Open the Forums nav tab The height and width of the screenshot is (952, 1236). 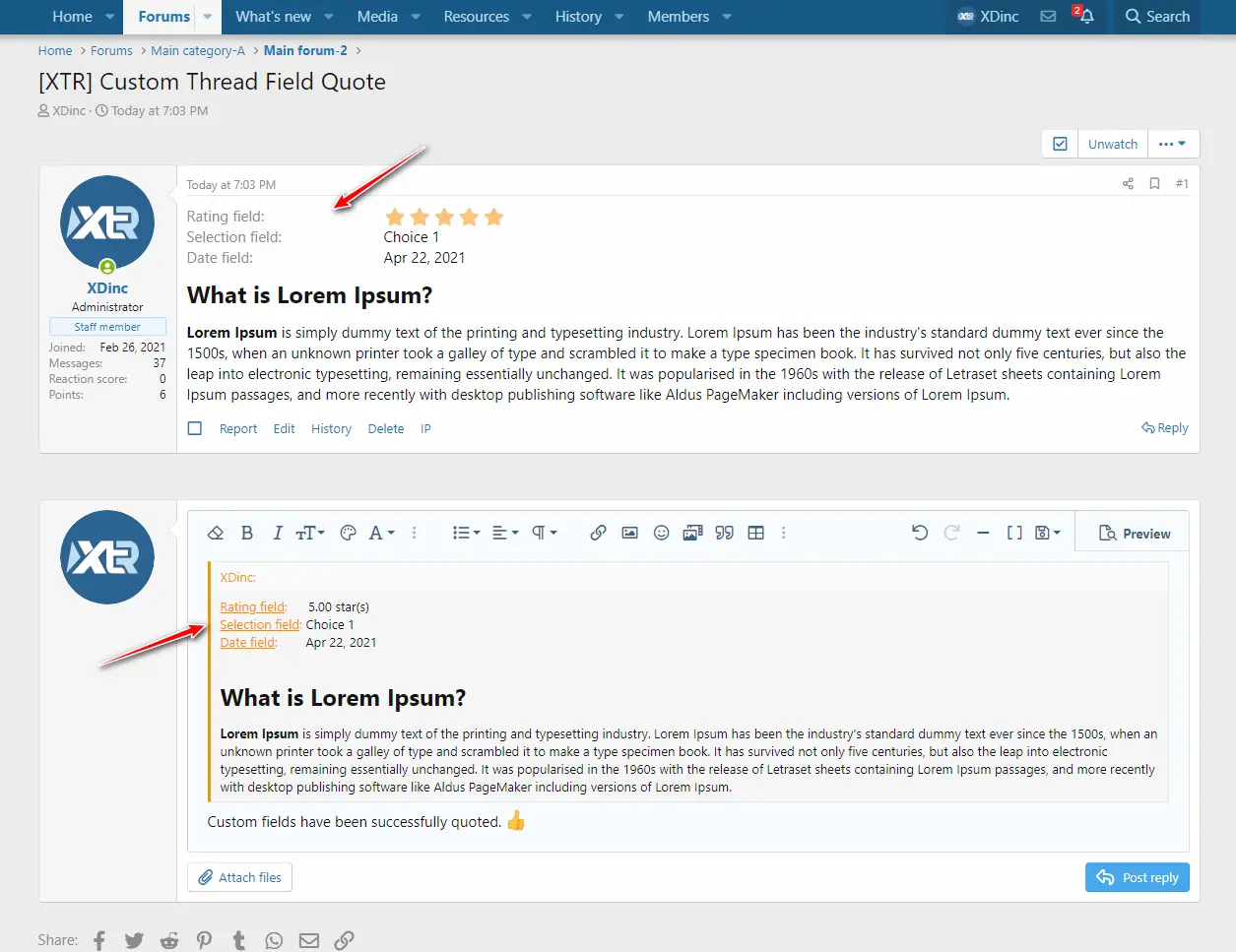163,17
